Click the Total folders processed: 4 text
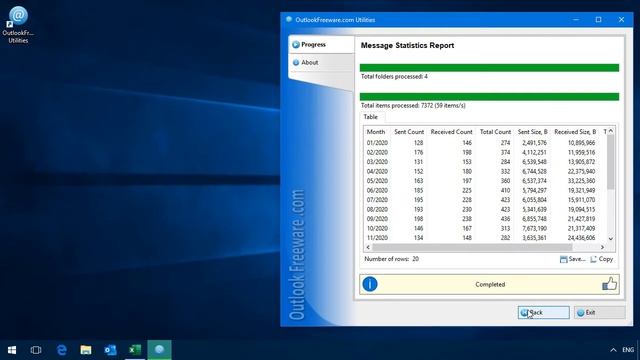Image resolution: width=640 pixels, height=360 pixels. tap(394, 76)
